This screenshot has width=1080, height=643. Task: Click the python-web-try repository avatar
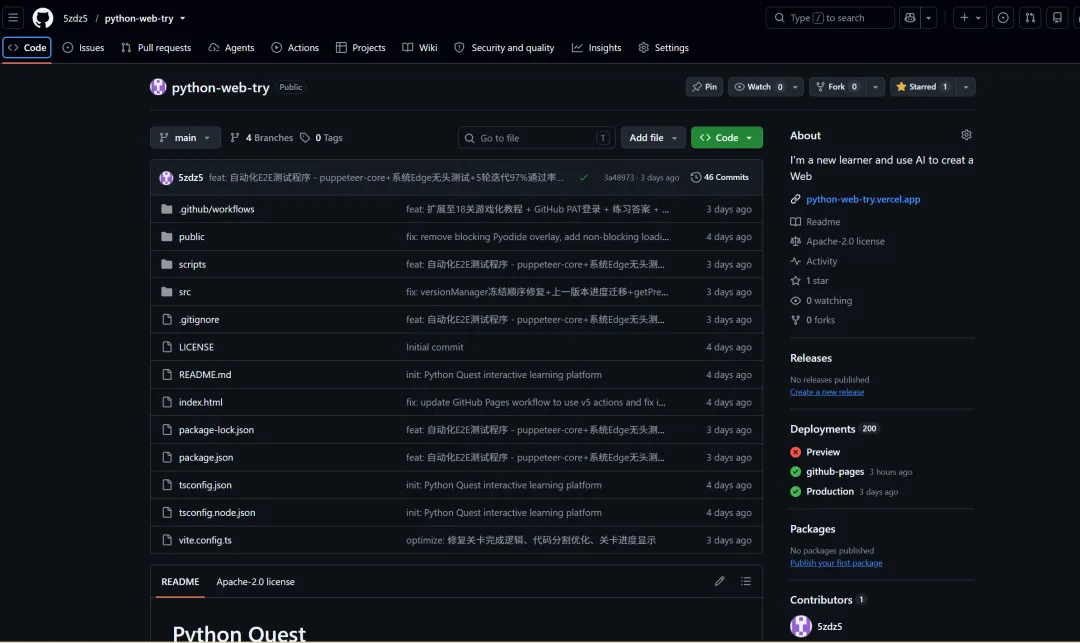tap(158, 87)
